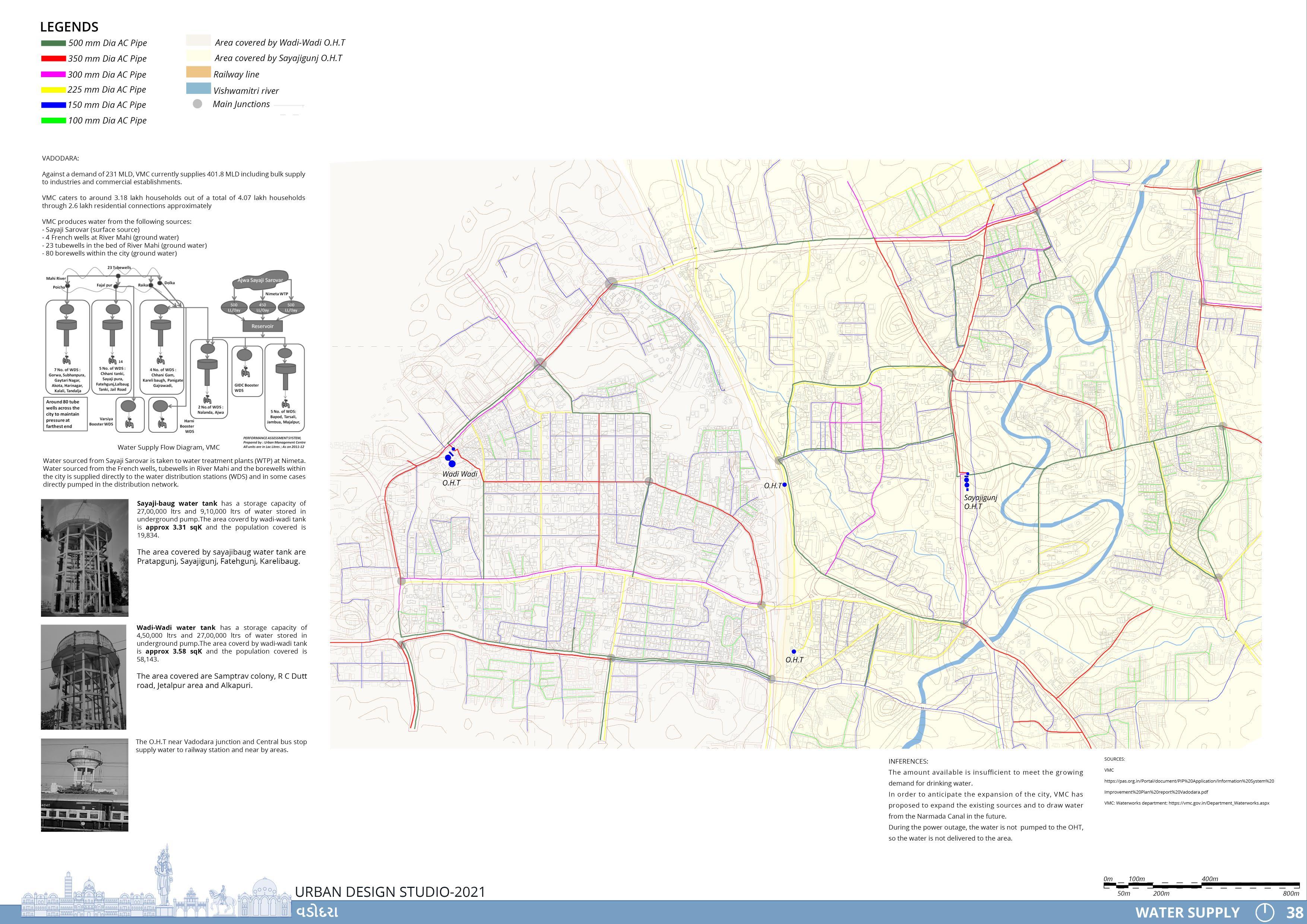Click the Sayajigunj O.H.T blue marker on map

tap(966, 482)
